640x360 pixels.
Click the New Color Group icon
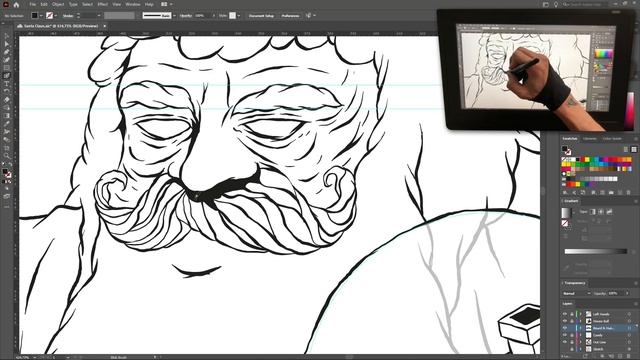tap(611, 192)
